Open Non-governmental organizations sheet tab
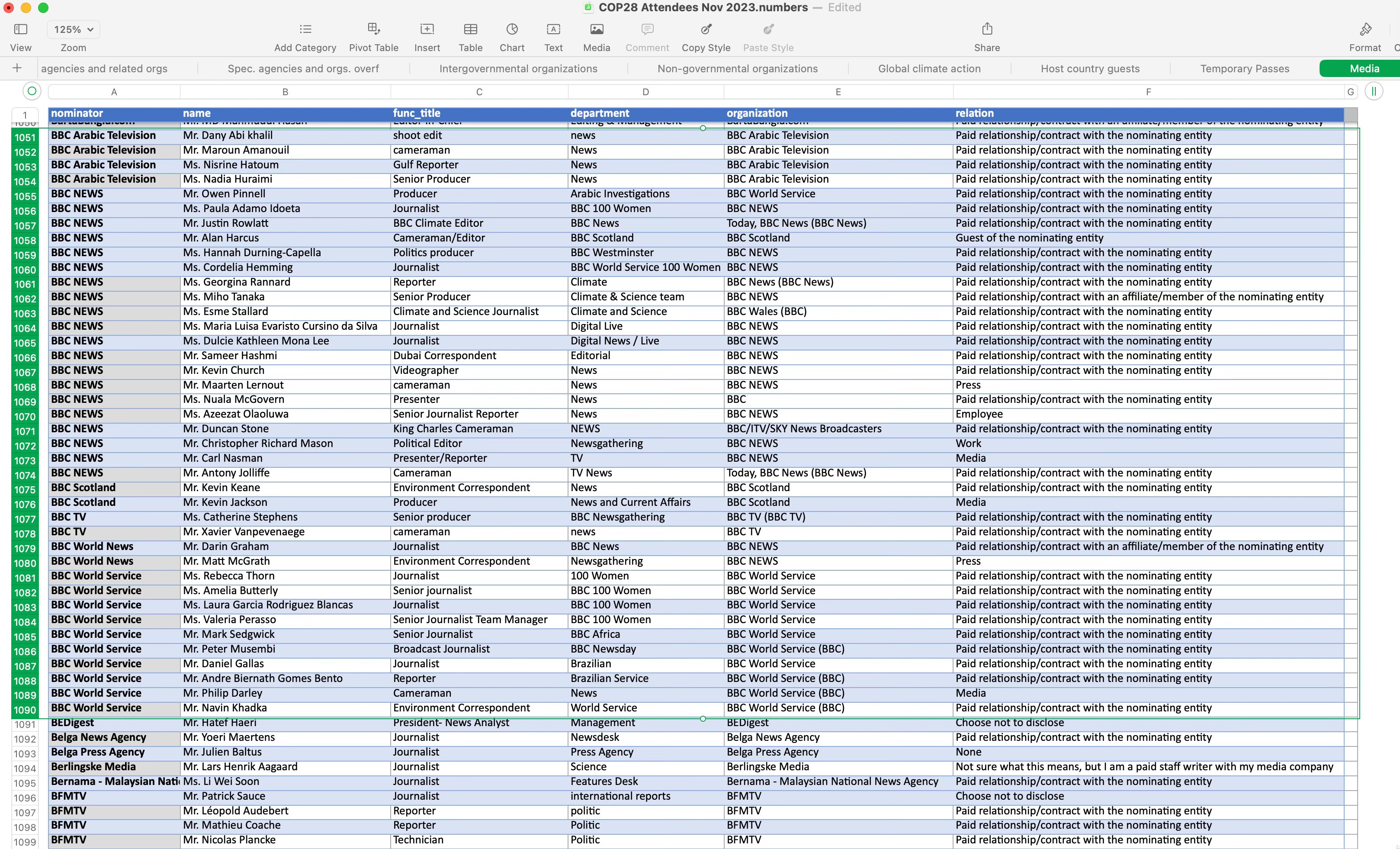 (x=738, y=69)
